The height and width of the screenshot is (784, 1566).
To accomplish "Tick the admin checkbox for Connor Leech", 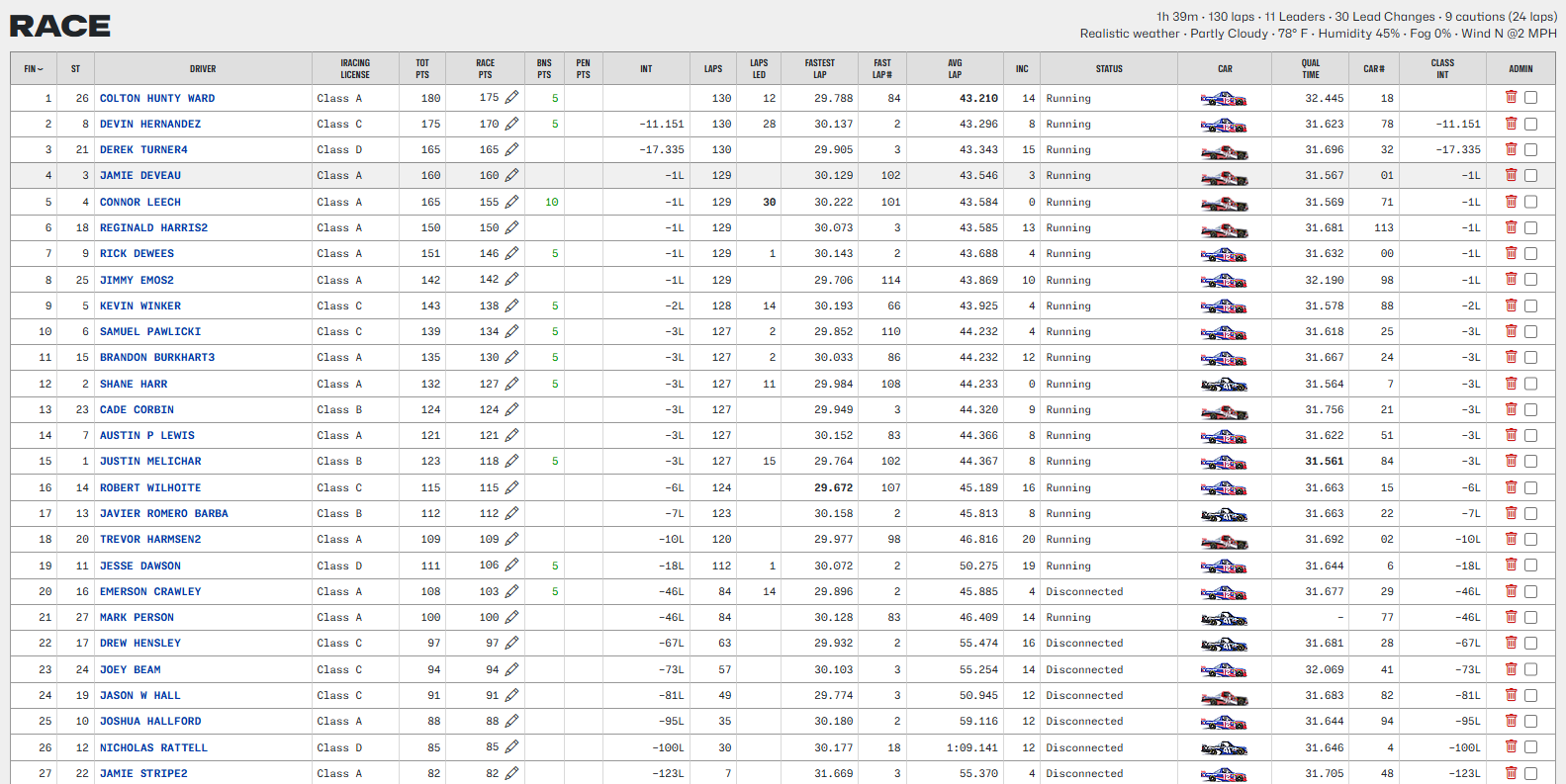I will [1530, 202].
